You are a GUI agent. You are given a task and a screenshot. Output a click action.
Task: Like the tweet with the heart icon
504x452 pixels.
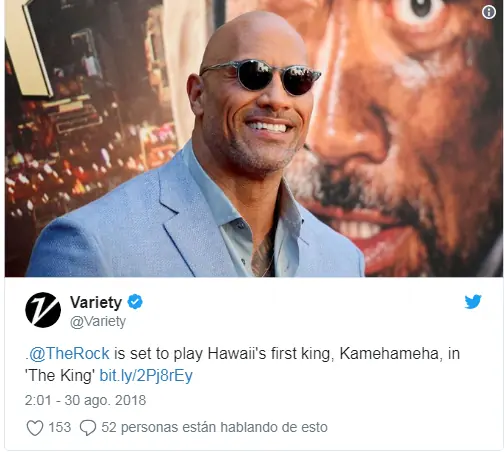(35, 428)
